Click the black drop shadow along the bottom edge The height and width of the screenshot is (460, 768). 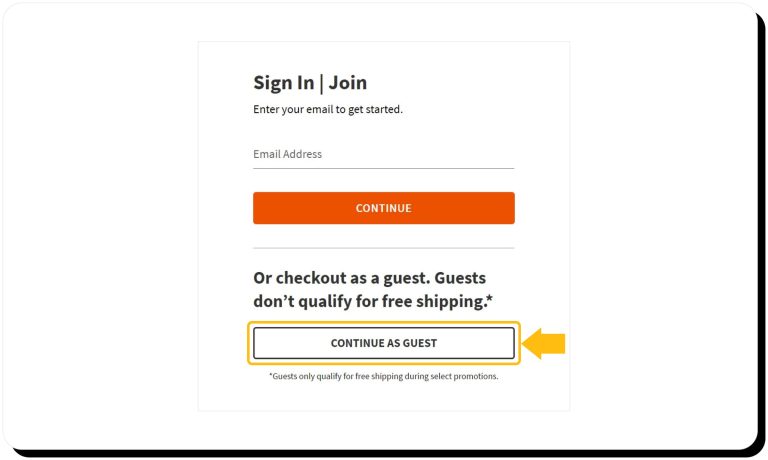[x=383, y=454]
